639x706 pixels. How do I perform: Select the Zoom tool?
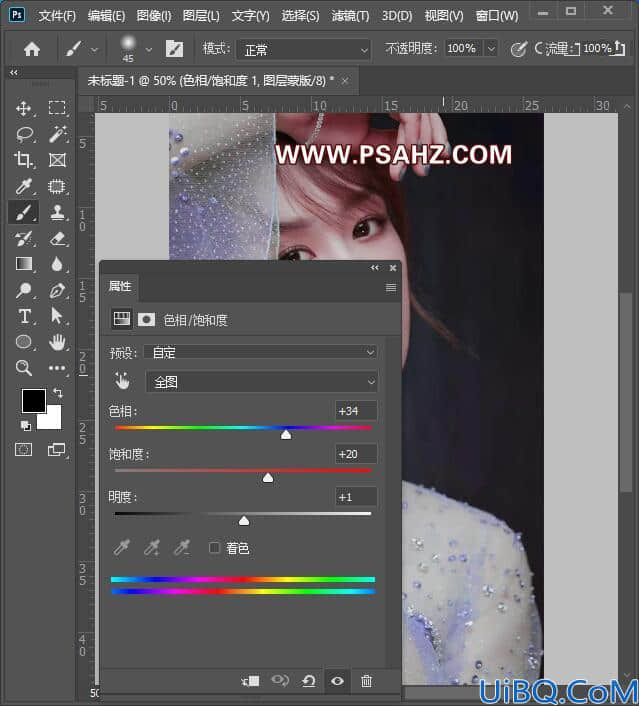pos(23,368)
